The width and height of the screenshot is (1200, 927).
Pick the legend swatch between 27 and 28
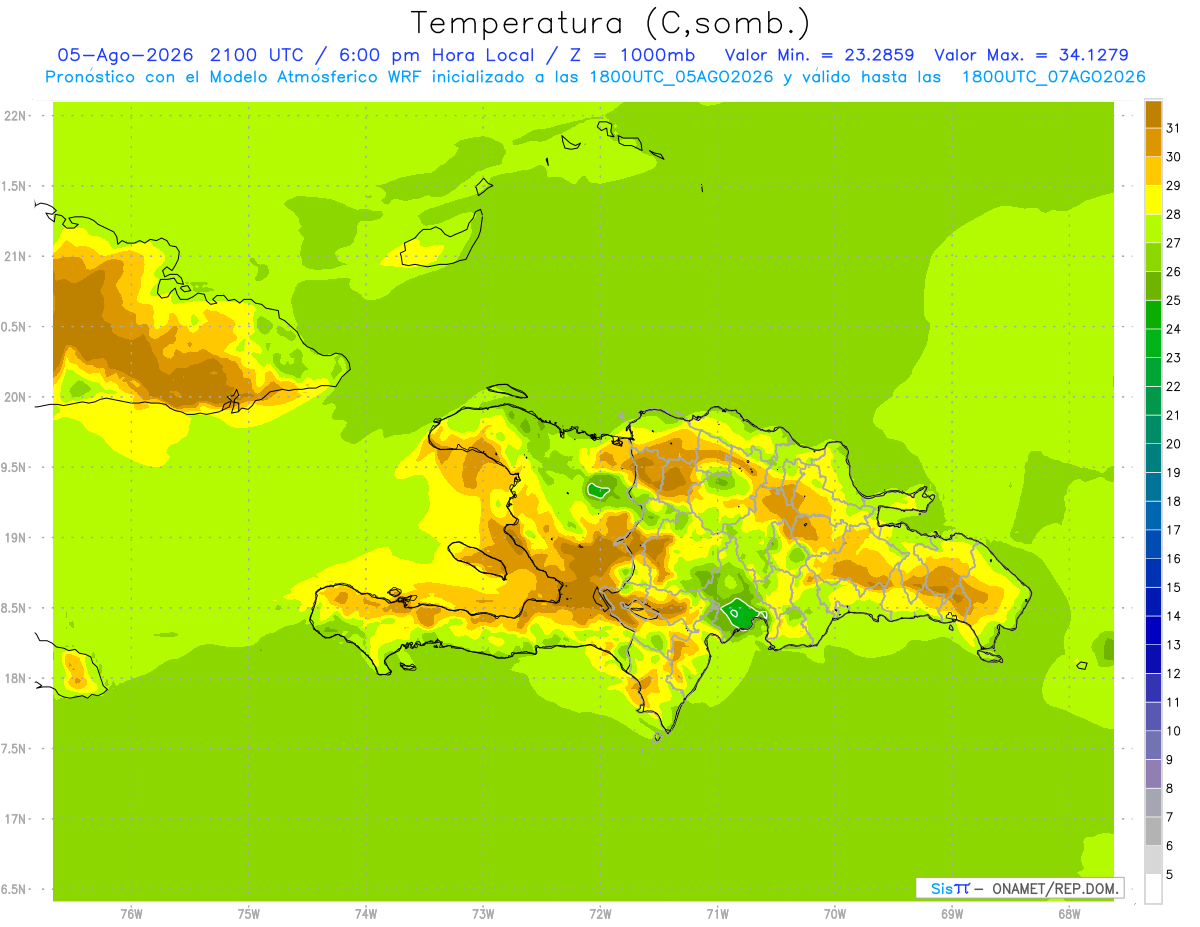1153,228
